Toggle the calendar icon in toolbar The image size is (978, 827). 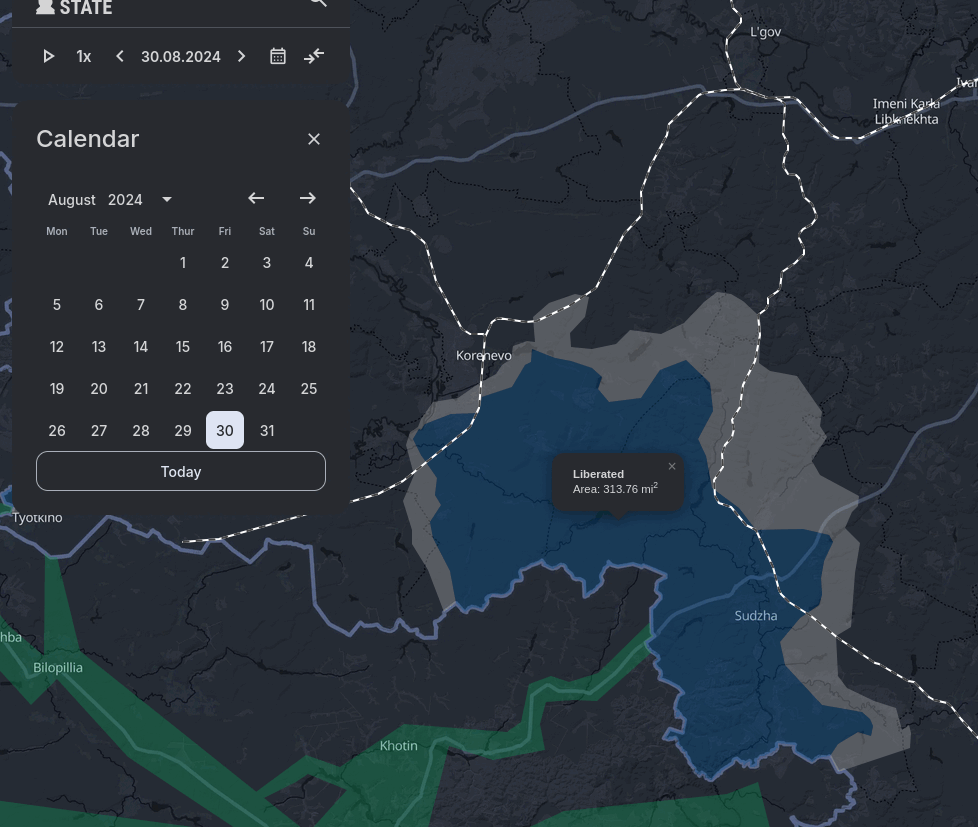[x=278, y=57]
